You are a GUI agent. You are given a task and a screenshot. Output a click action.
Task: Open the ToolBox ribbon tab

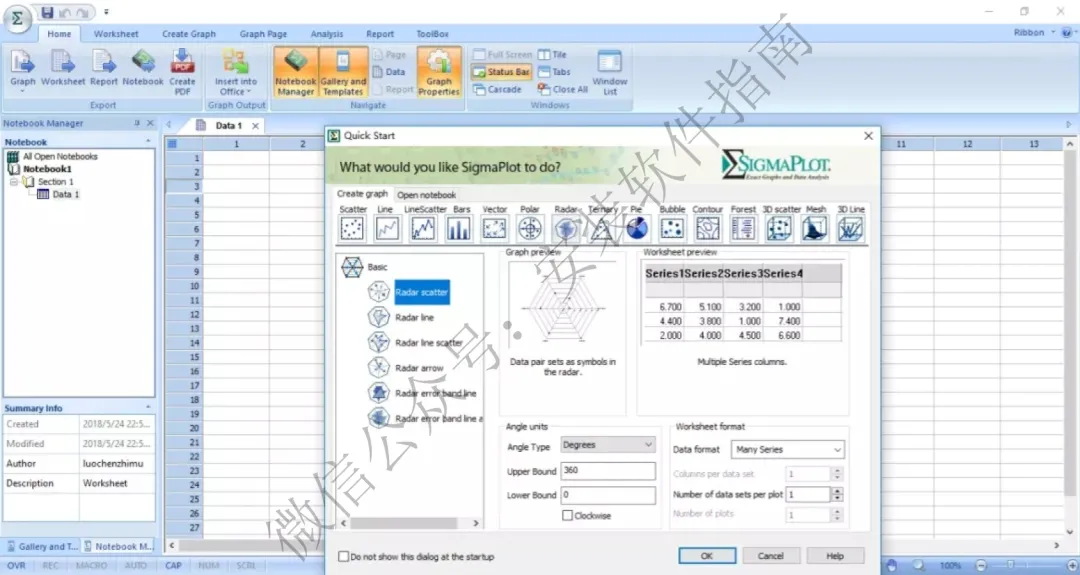click(x=432, y=34)
